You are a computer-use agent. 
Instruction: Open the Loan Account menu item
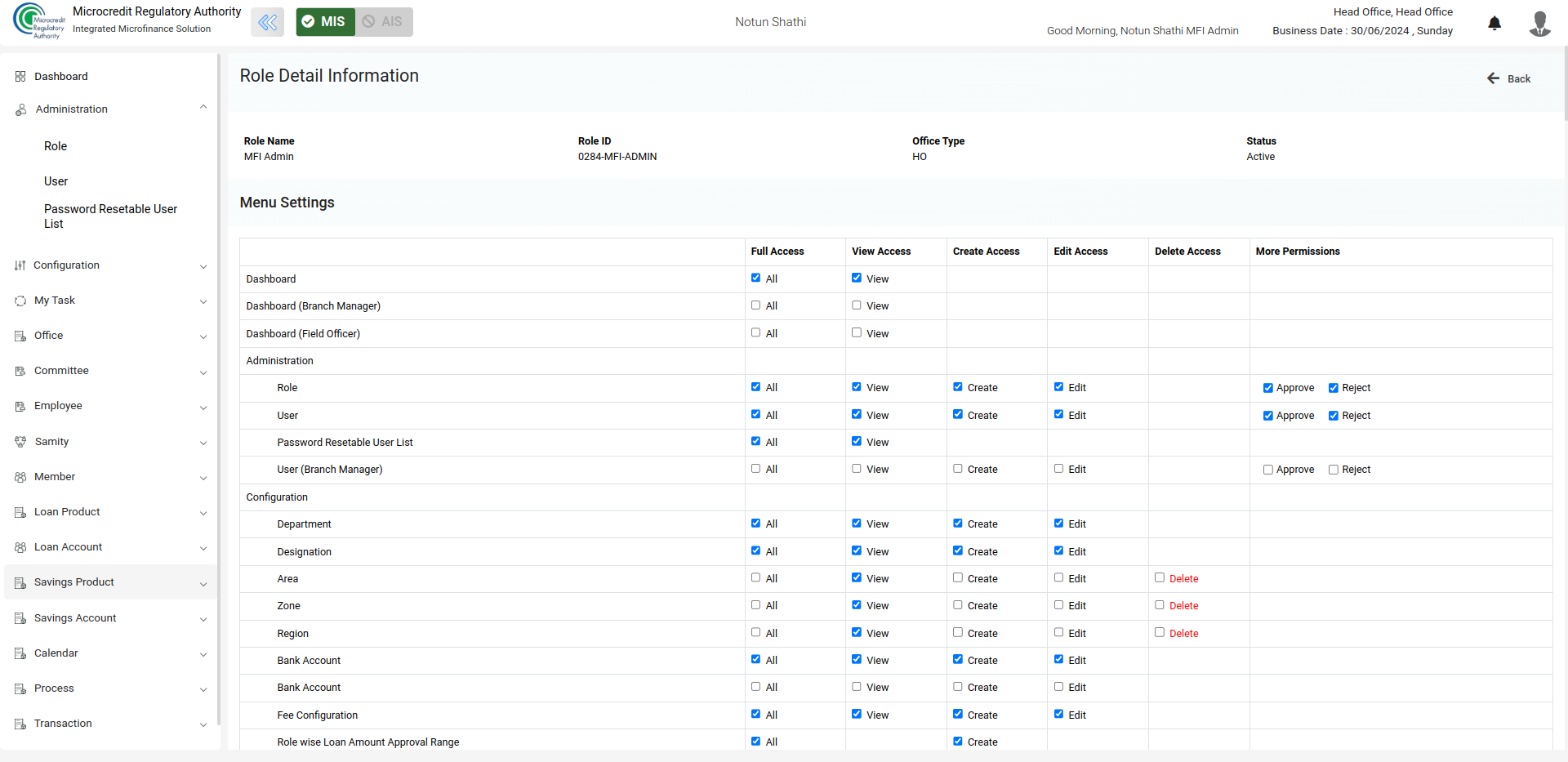(x=68, y=547)
